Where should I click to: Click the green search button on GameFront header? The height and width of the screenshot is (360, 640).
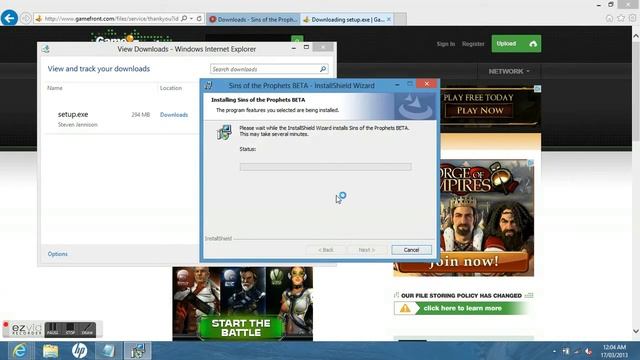coord(297,39)
